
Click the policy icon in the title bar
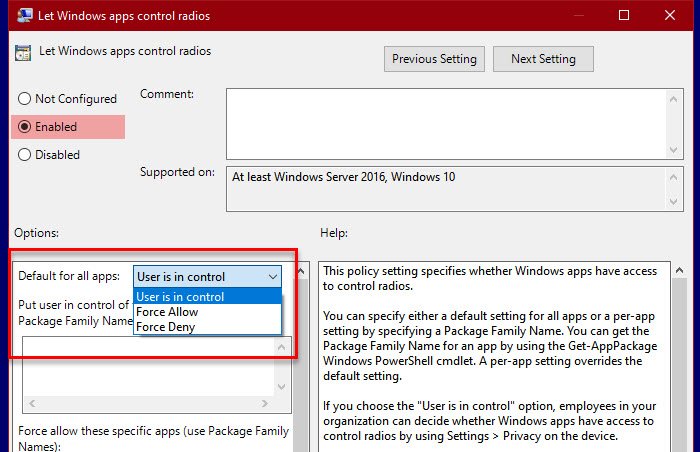(x=21, y=16)
